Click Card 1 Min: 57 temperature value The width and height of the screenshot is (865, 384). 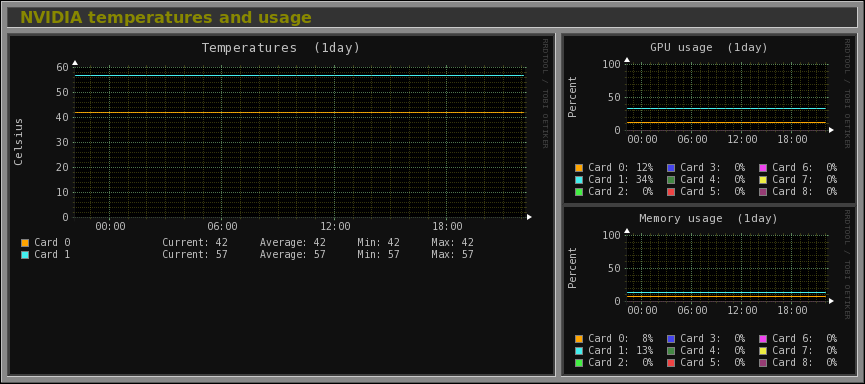(x=378, y=255)
